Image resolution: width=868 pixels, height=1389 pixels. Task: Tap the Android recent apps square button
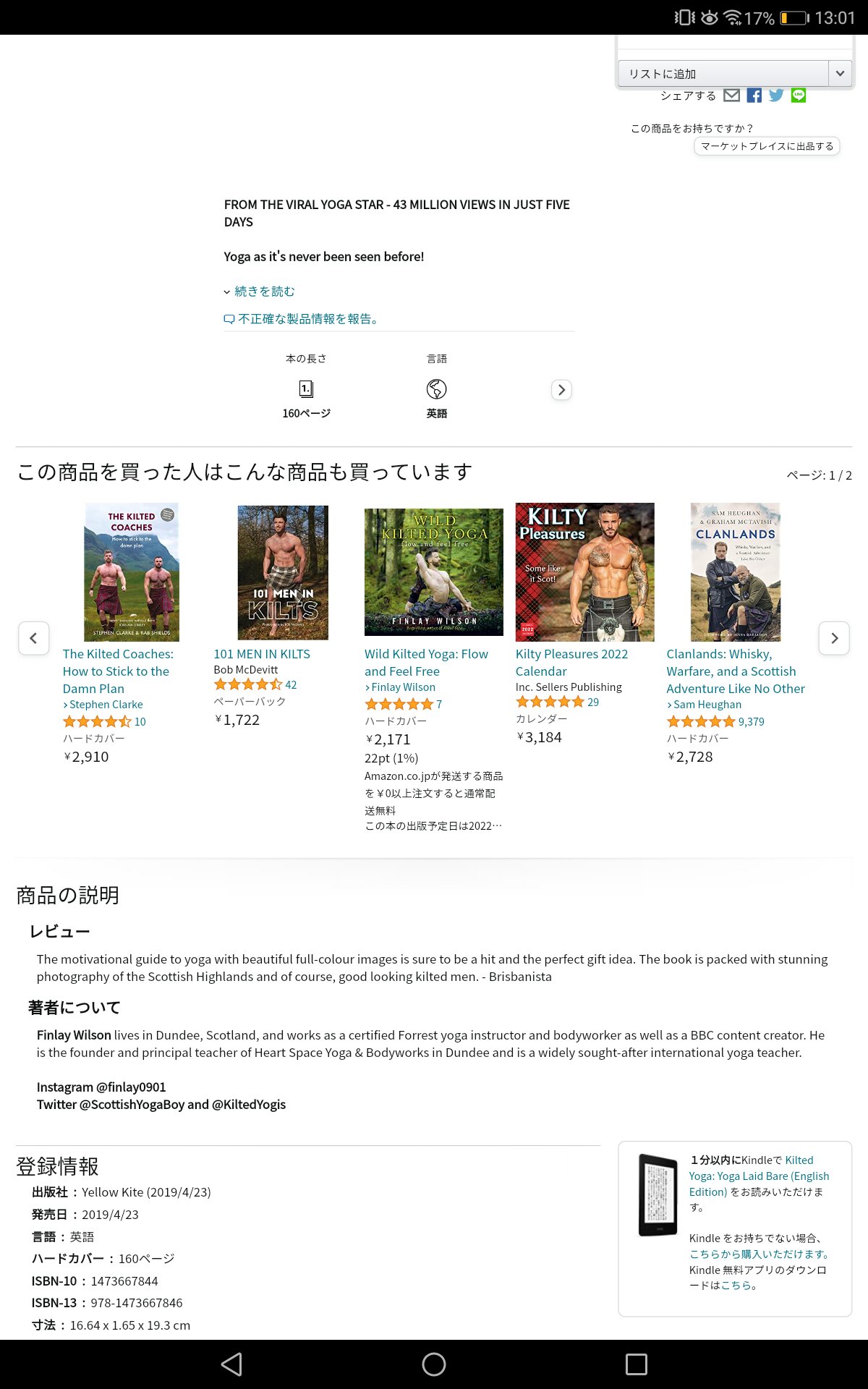coord(637,1364)
